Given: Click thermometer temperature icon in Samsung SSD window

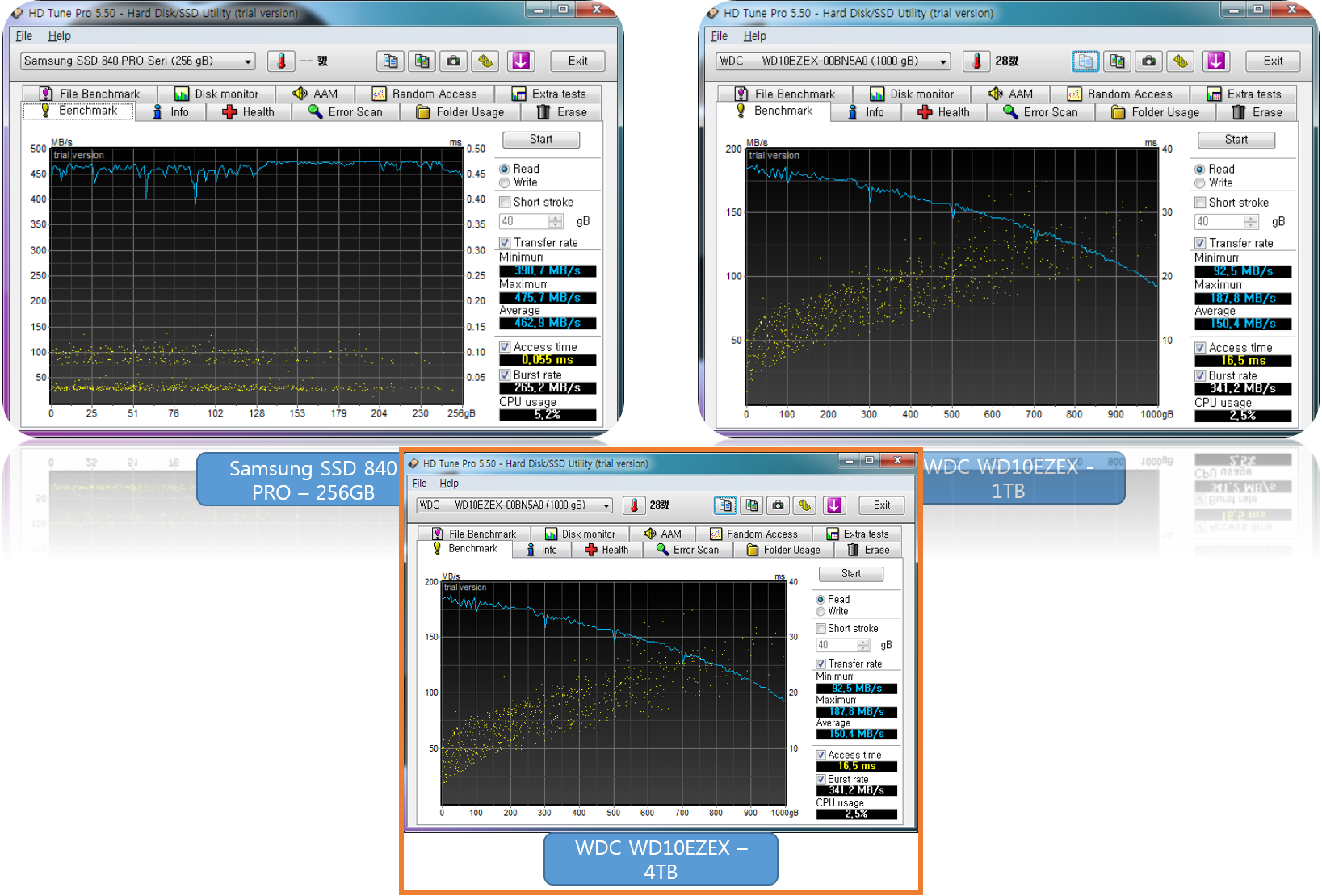Looking at the screenshot, I should pos(281,61).
